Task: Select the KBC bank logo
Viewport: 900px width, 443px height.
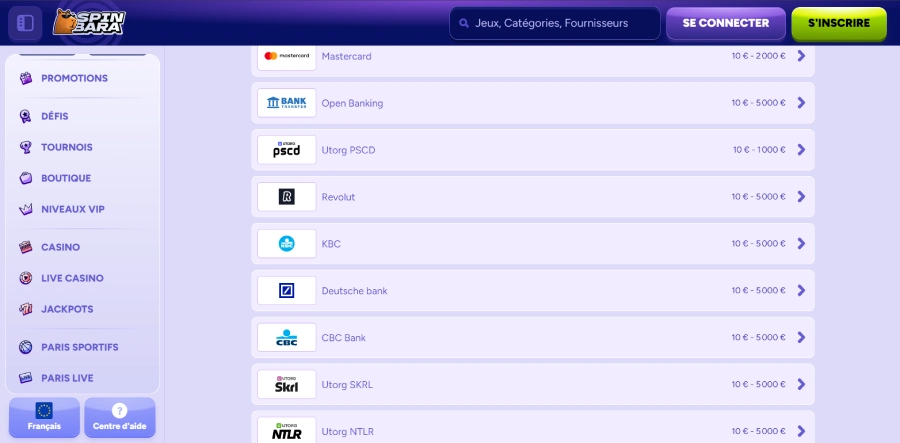Action: (x=287, y=244)
